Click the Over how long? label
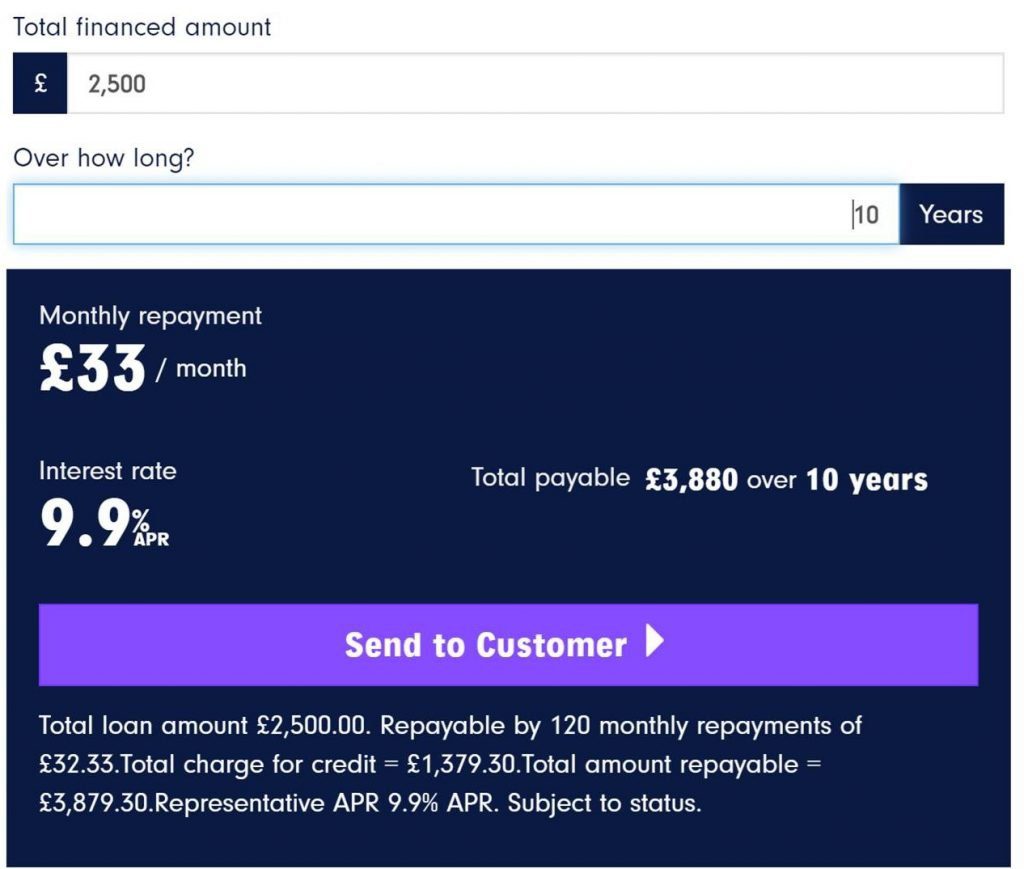The image size is (1024, 869). point(104,158)
